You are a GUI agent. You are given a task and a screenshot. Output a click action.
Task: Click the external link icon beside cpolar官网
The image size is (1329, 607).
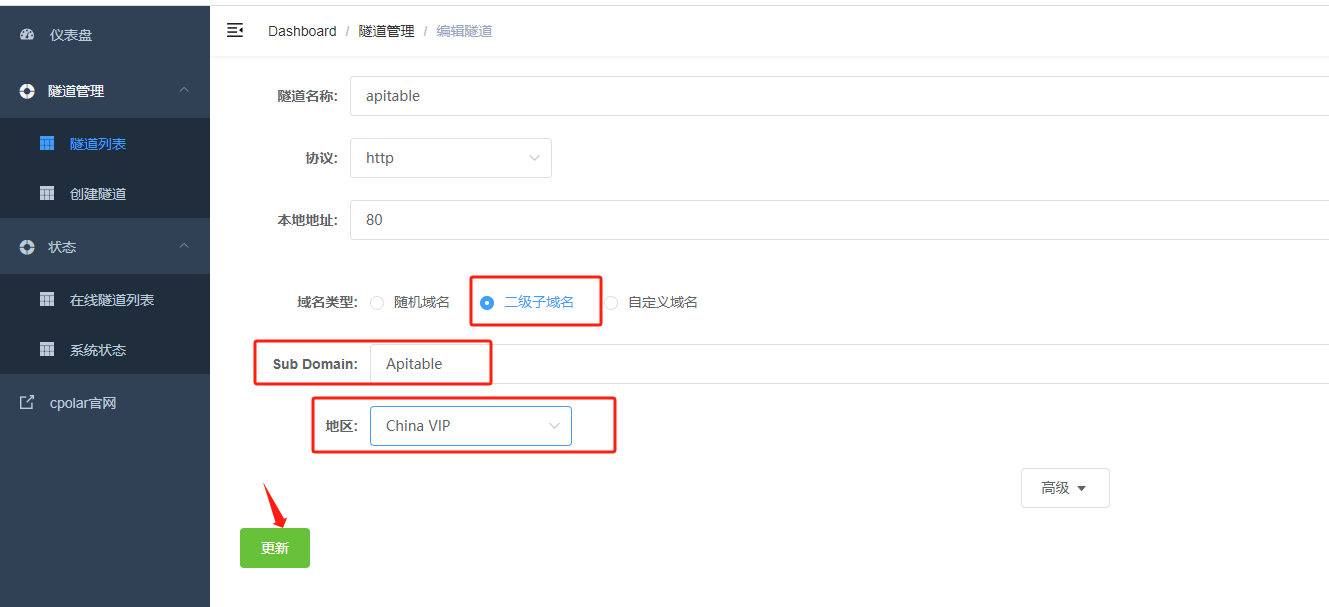[27, 403]
